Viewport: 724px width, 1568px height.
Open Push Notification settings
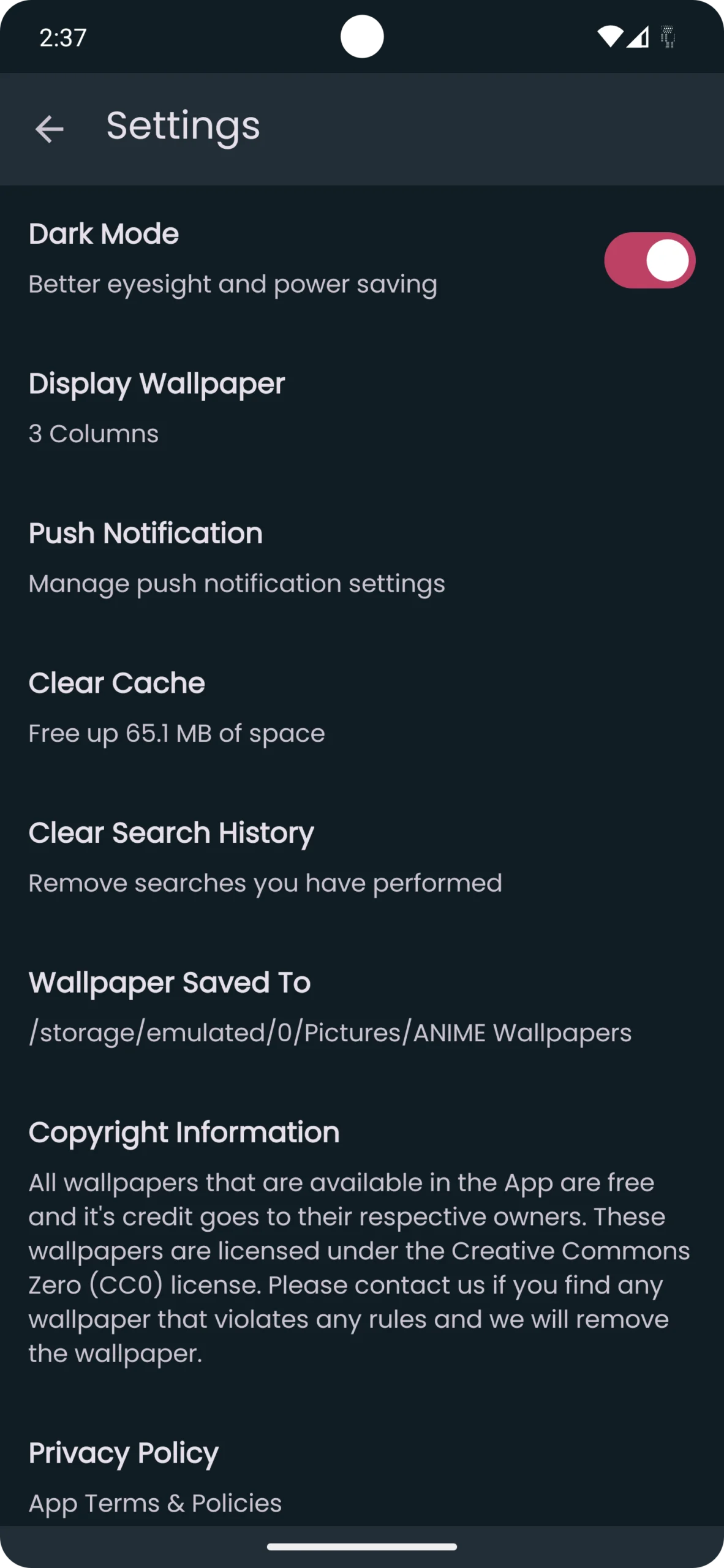[146, 533]
